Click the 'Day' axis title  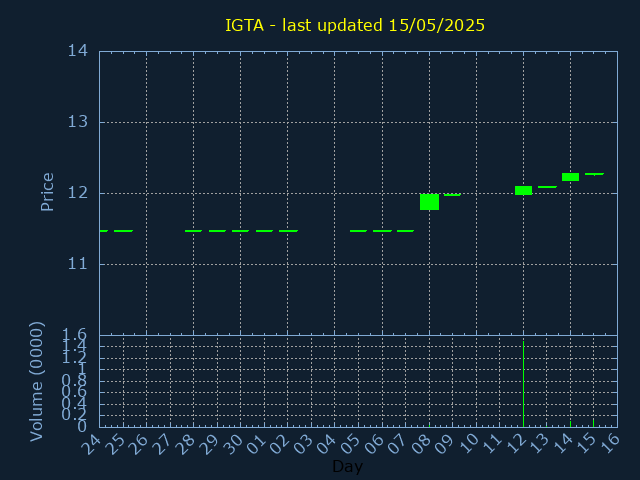click(x=347, y=466)
